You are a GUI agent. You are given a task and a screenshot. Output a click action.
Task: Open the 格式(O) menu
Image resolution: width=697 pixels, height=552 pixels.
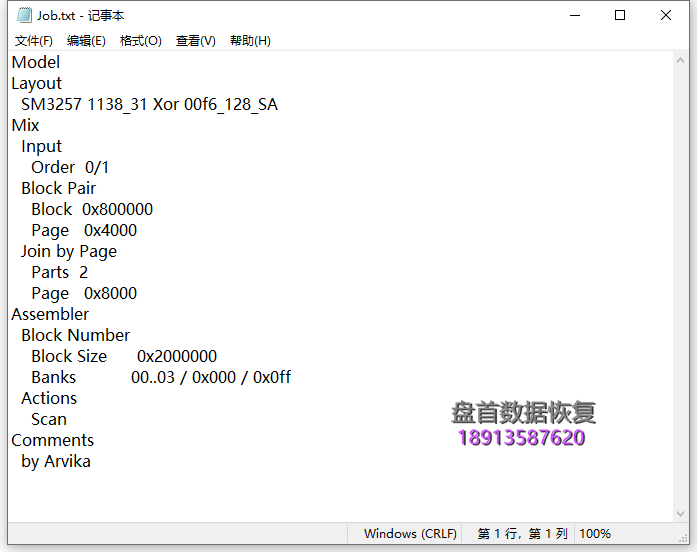140,41
